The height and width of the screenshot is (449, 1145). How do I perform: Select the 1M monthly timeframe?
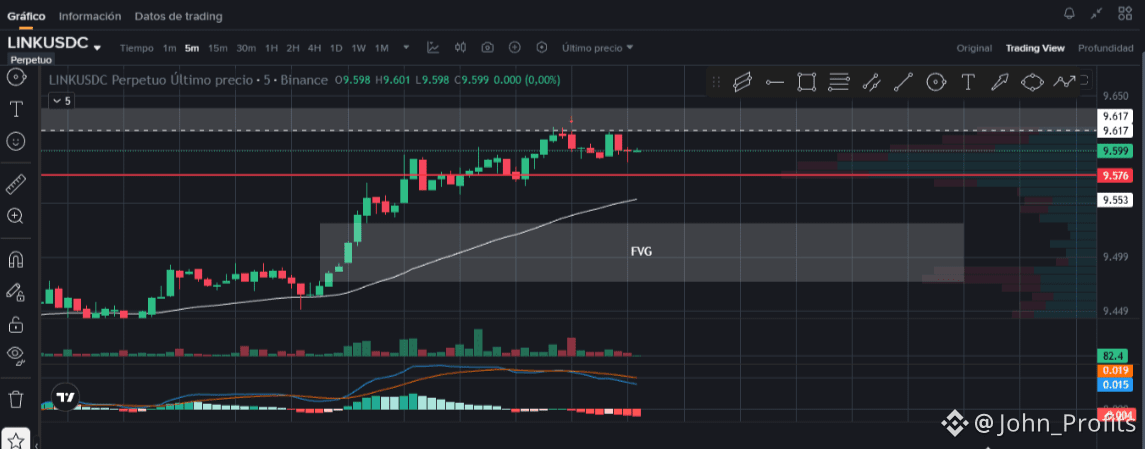tap(382, 48)
